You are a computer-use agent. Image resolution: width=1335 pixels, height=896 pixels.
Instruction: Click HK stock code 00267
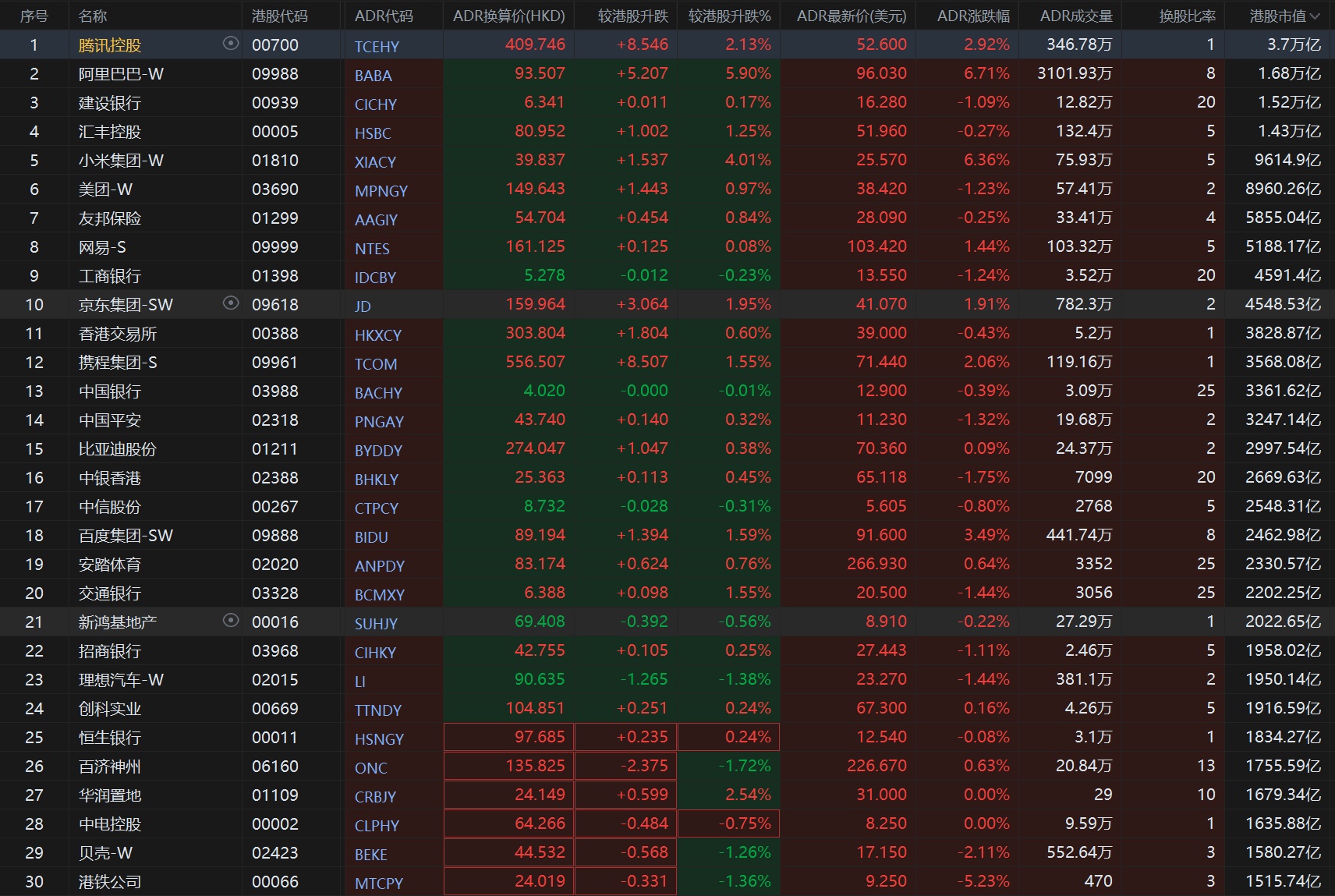275,507
